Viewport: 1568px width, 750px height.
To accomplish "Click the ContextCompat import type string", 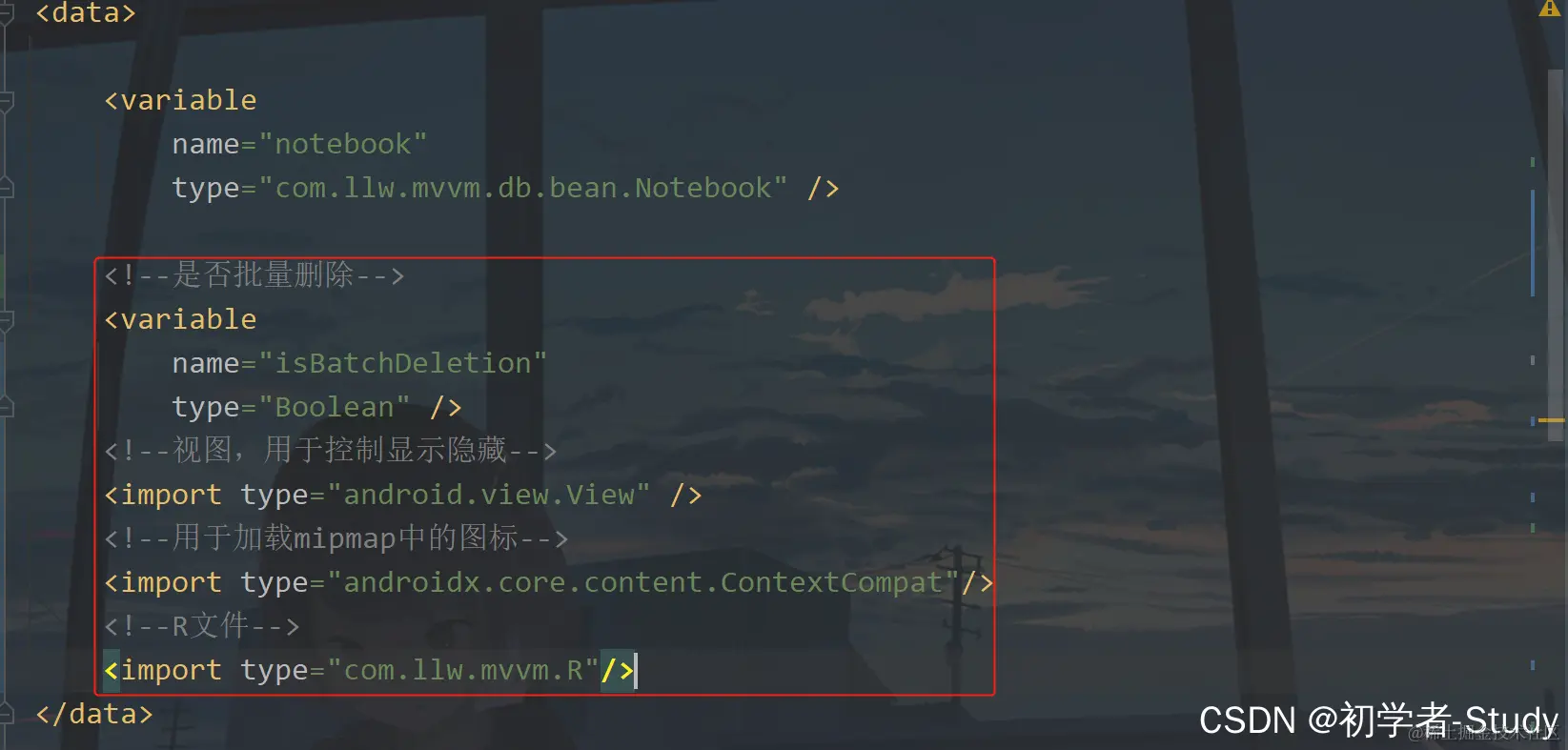I will pos(642,582).
